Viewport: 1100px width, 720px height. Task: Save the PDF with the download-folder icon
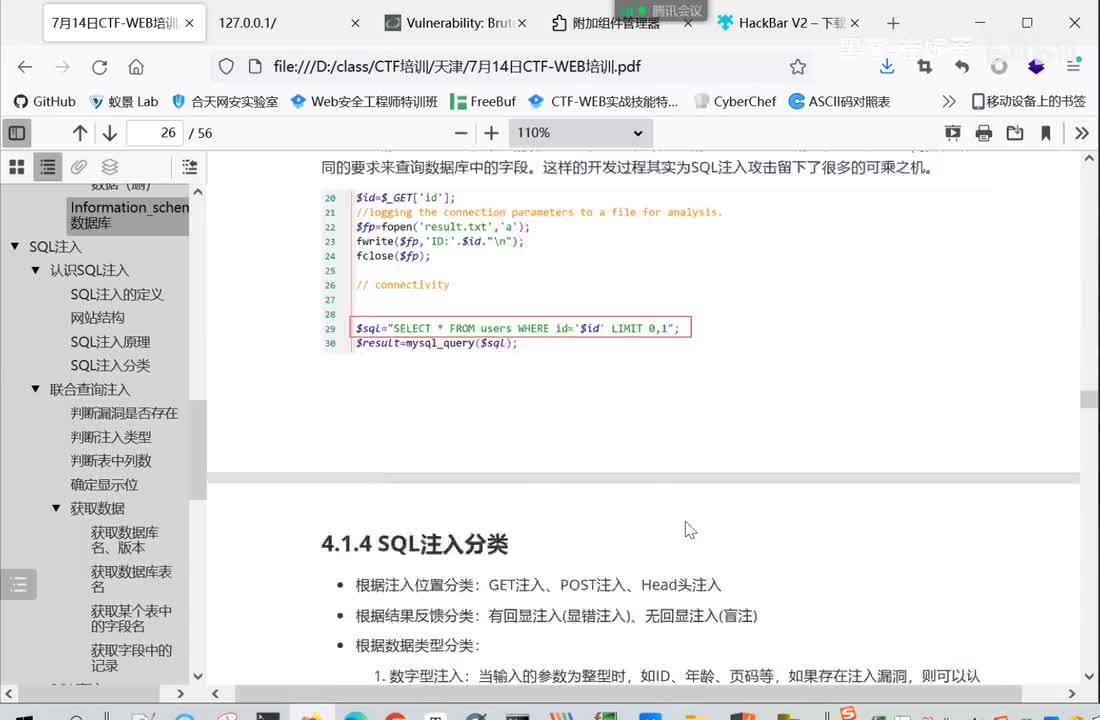(x=1014, y=133)
